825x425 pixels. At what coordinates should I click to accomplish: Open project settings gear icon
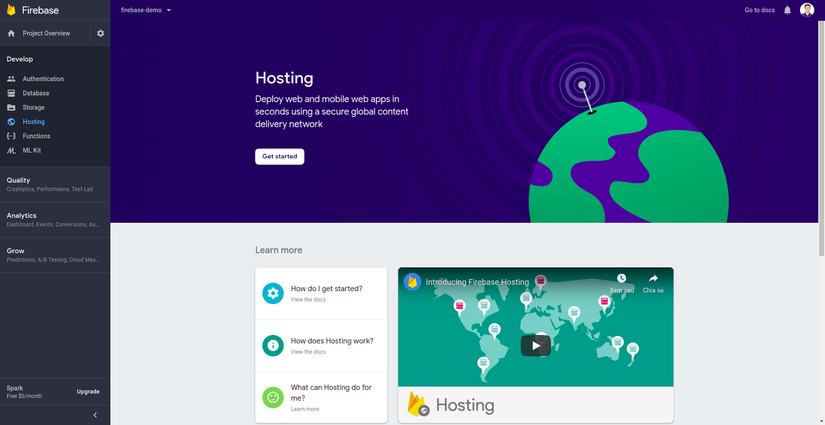coord(100,33)
